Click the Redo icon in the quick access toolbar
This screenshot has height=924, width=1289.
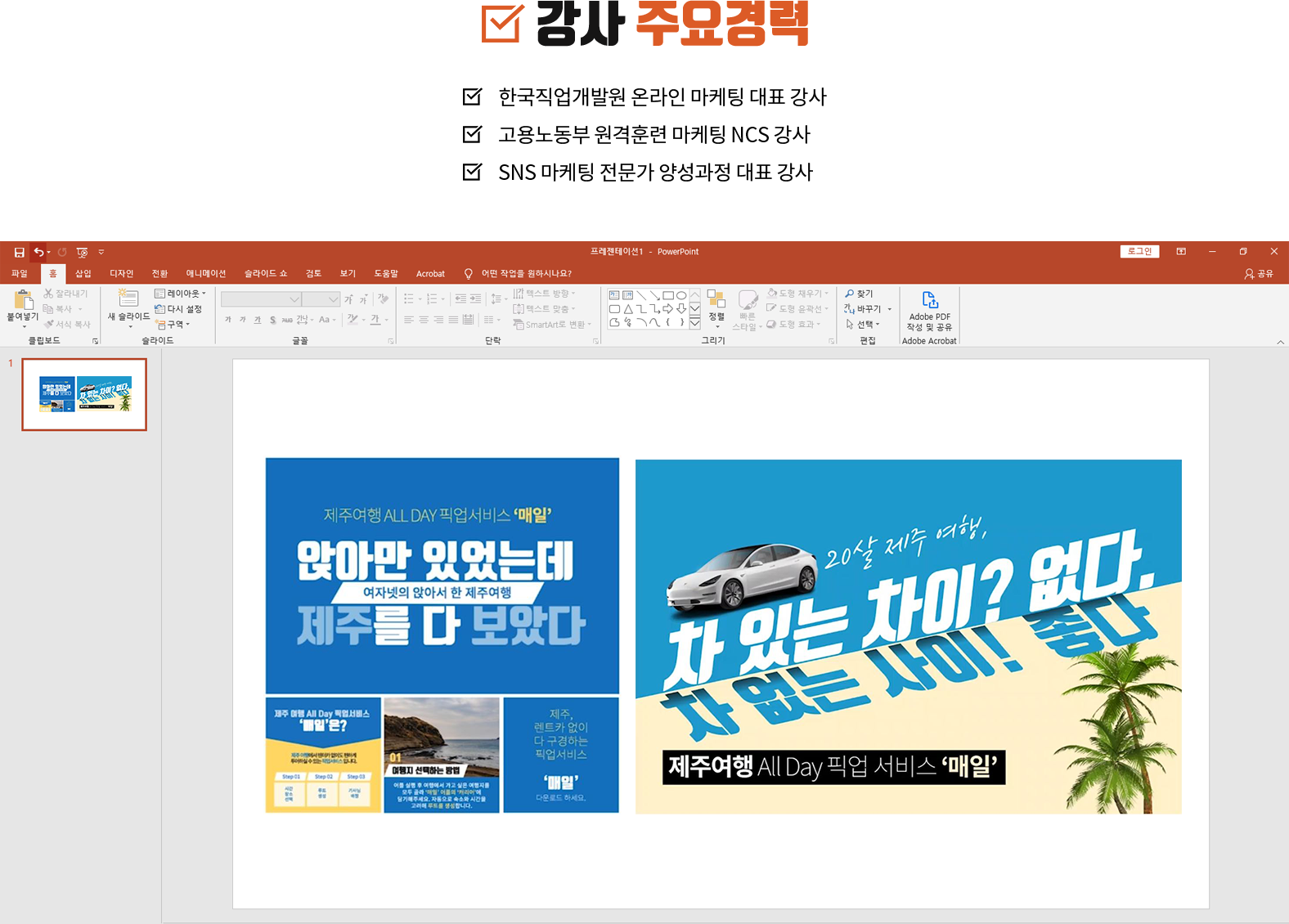62,252
